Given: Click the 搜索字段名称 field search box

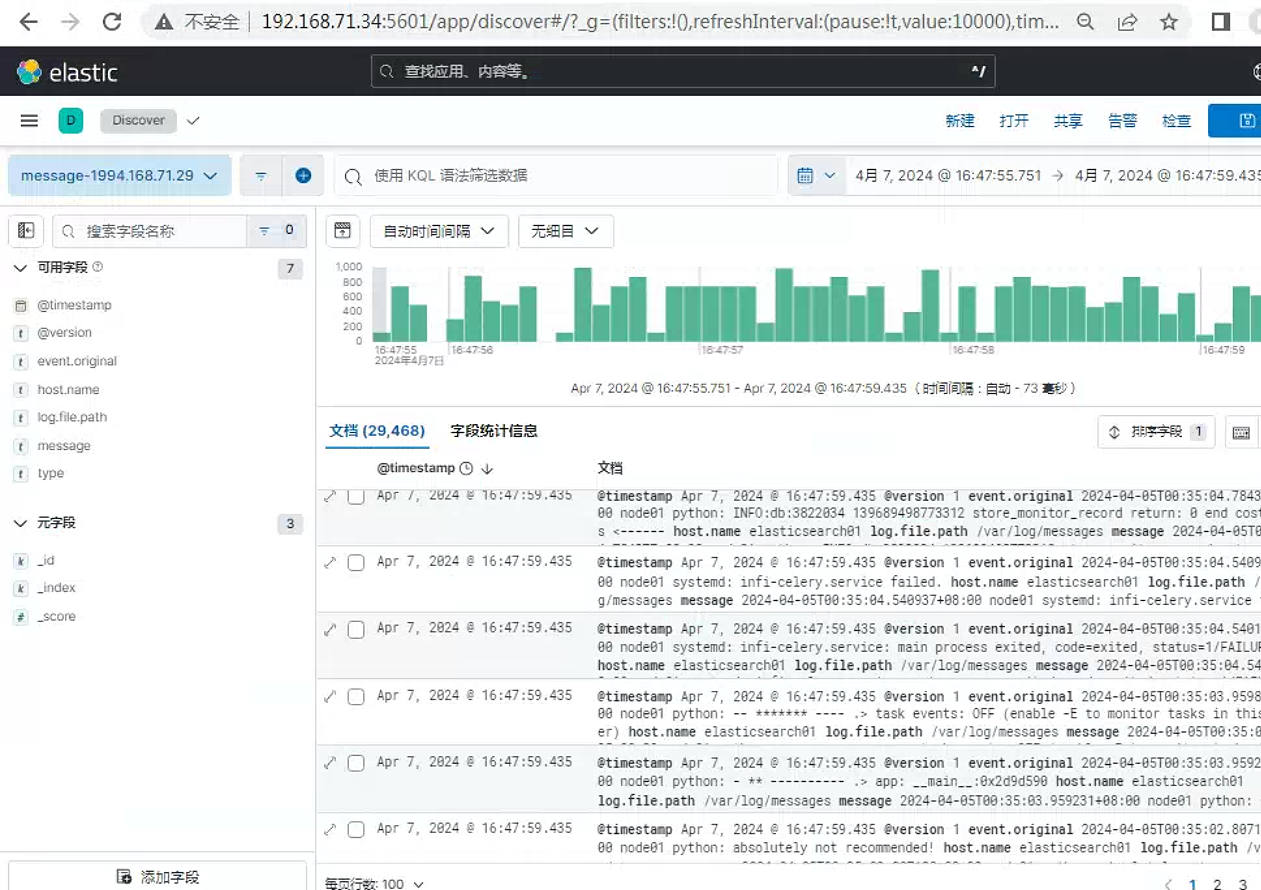Looking at the screenshot, I should [150, 231].
